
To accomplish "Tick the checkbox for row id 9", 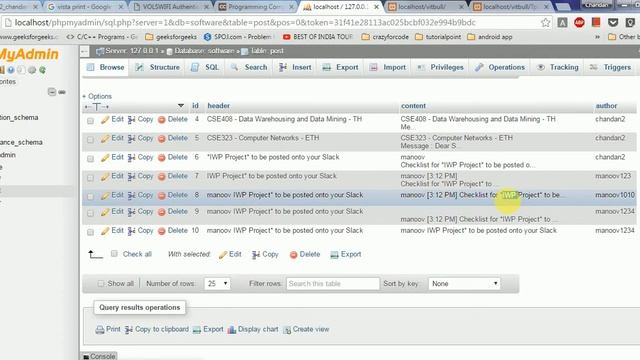I will (90, 213).
